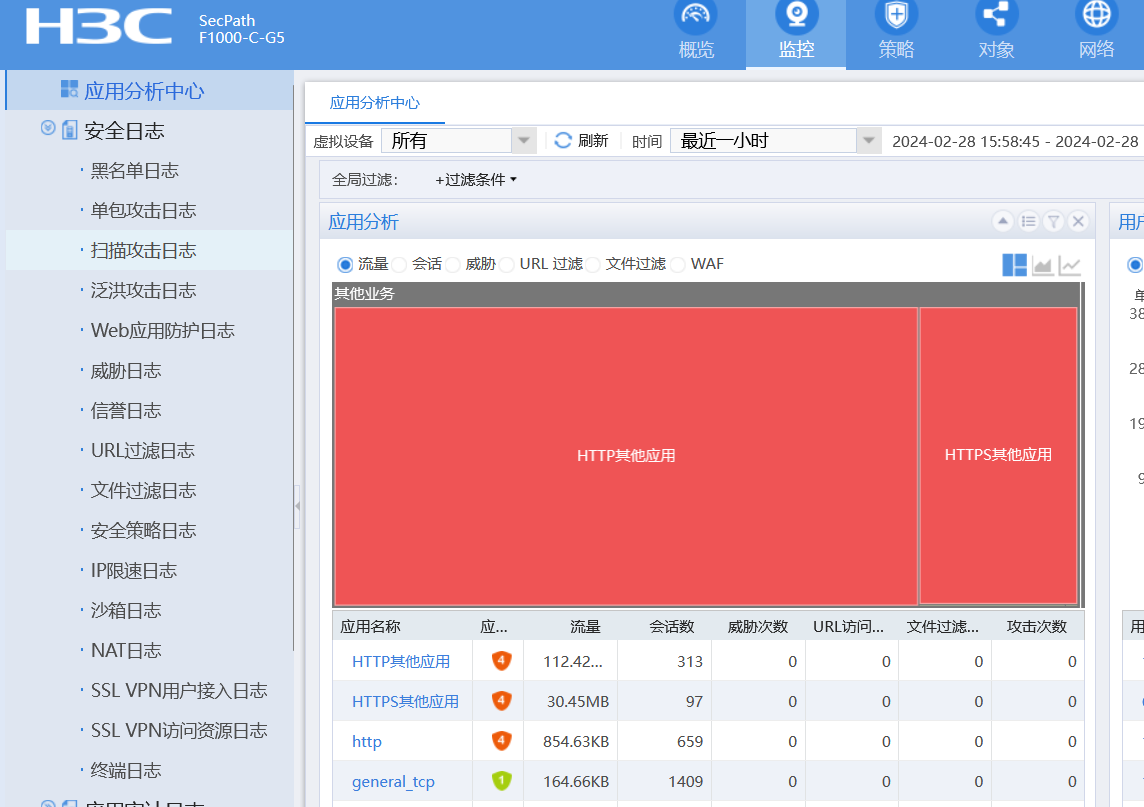
Task: Collapse the 安全日志 tree section
Action: point(47,129)
